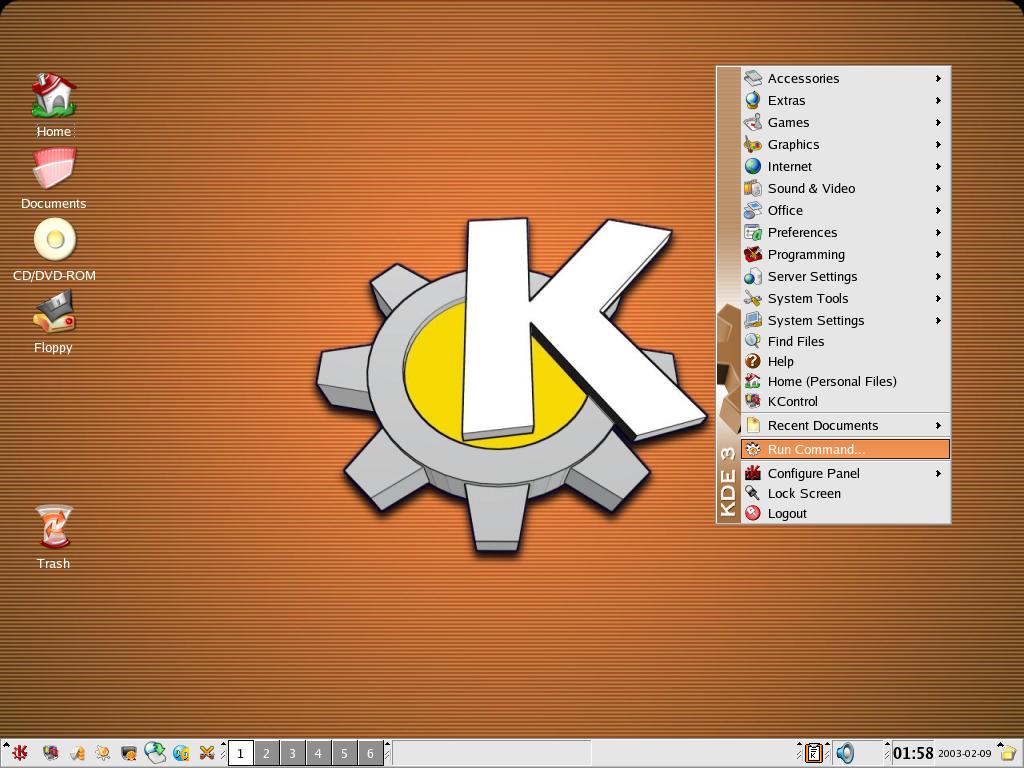Choose Run Command... from the K menu

click(845, 449)
